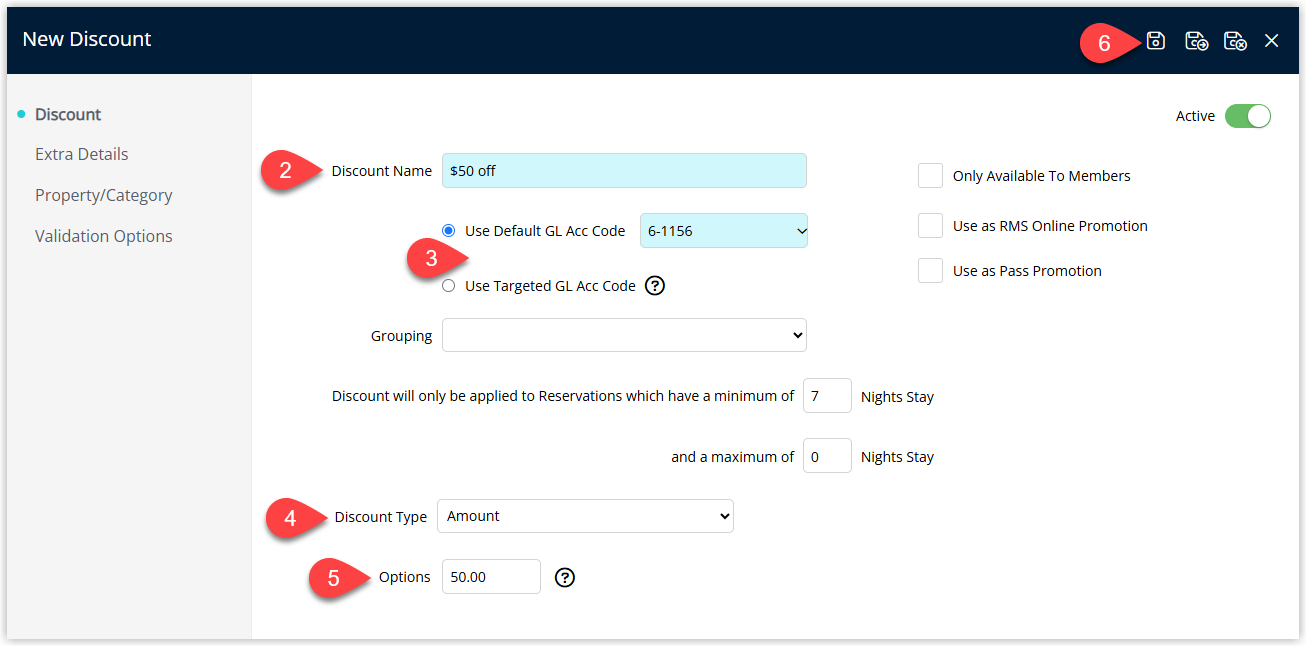
Task: Switch to Property/Category section
Action: (x=104, y=195)
